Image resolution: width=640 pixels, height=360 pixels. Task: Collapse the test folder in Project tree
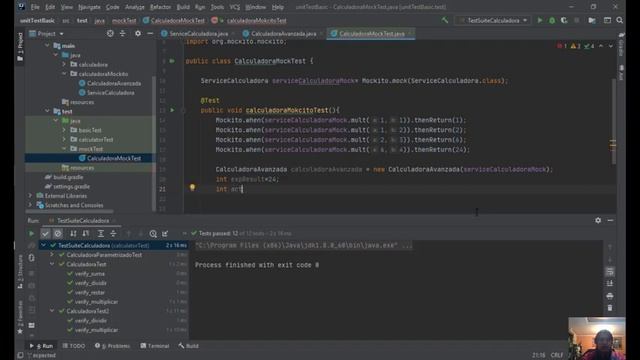point(47,111)
